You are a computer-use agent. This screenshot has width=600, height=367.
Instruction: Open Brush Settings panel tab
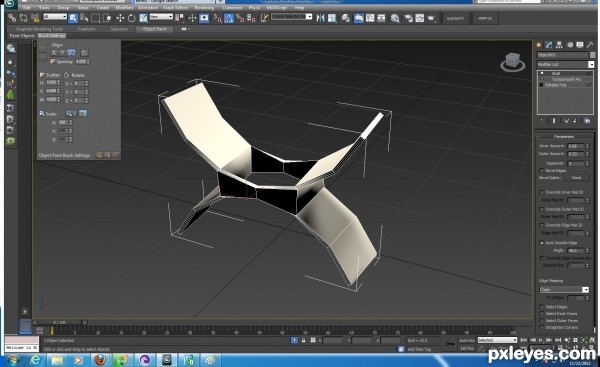coord(52,36)
